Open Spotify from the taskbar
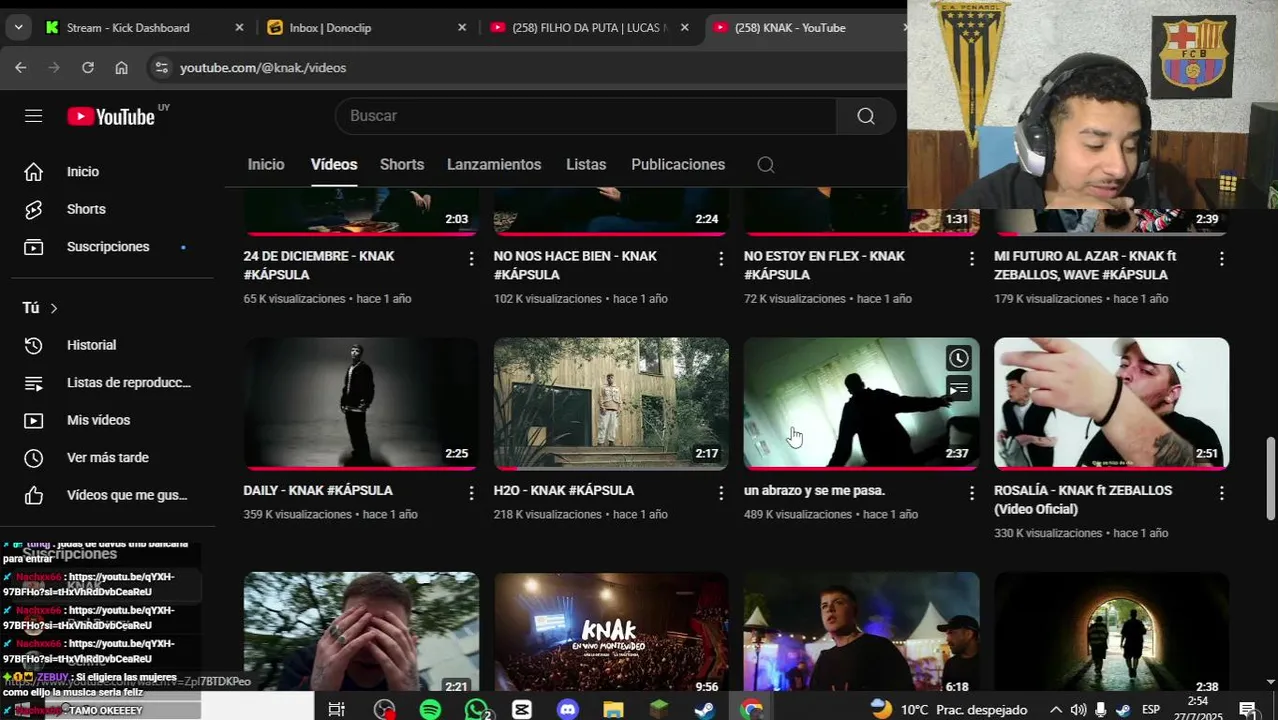1278x720 pixels. [430, 709]
